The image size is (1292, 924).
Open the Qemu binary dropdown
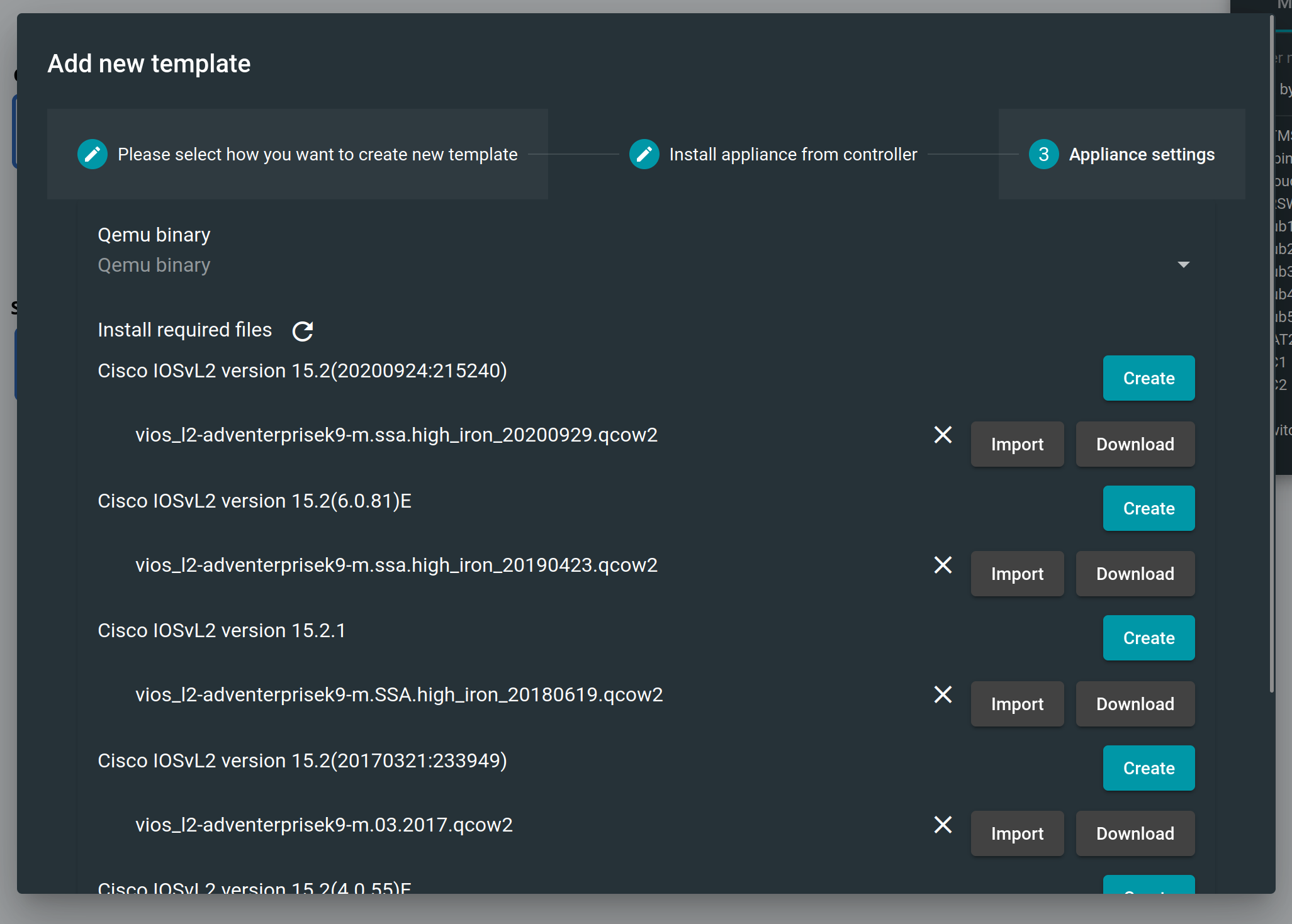point(1184,264)
